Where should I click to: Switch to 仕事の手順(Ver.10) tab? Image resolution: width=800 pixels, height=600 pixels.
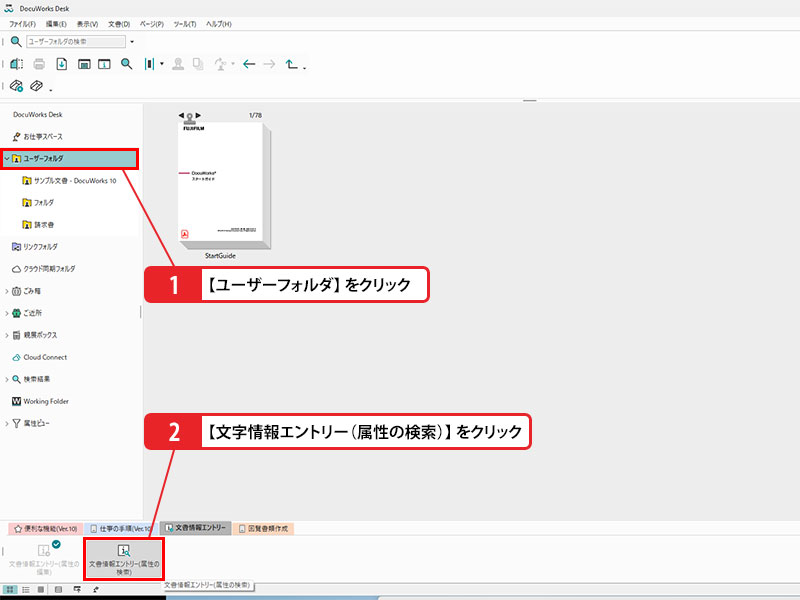pos(120,529)
